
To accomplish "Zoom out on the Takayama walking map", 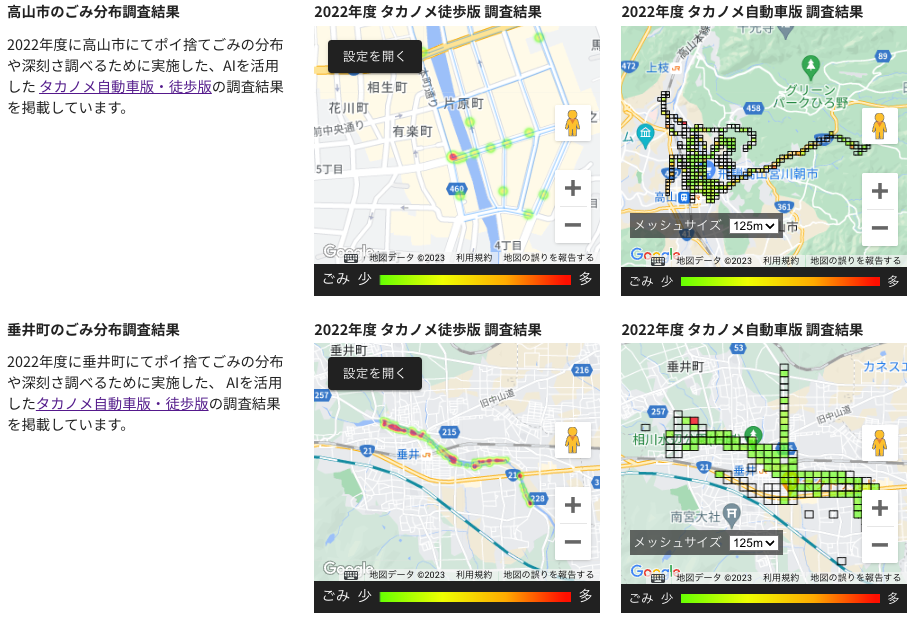I will point(573,225).
